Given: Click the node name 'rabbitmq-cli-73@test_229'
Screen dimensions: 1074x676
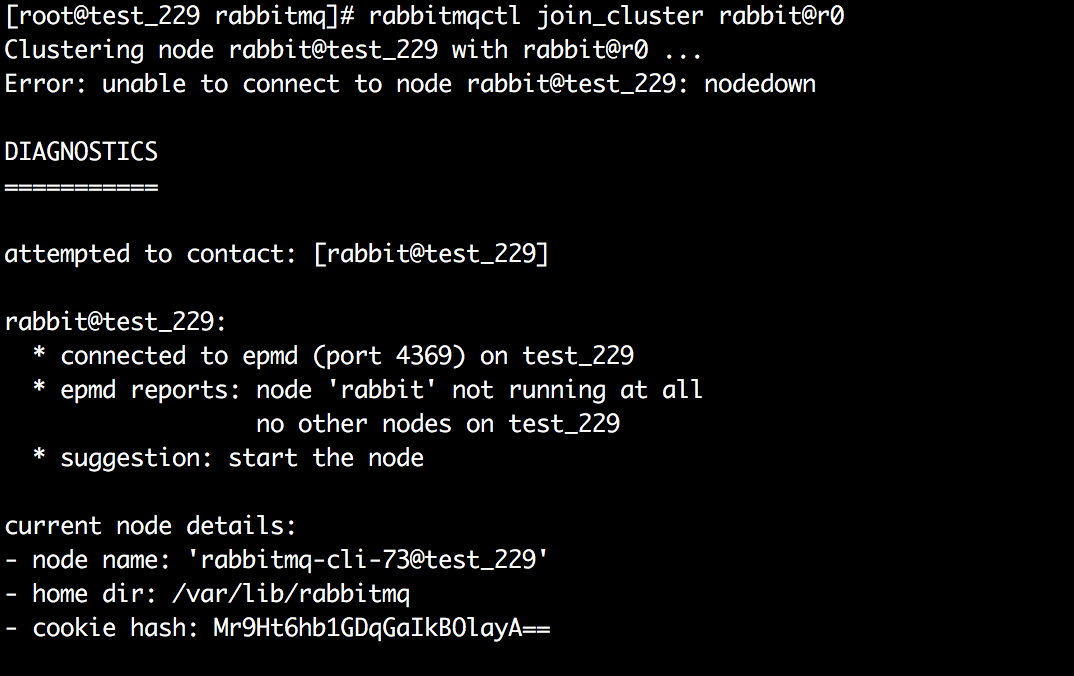Looking at the screenshot, I should click(368, 560).
